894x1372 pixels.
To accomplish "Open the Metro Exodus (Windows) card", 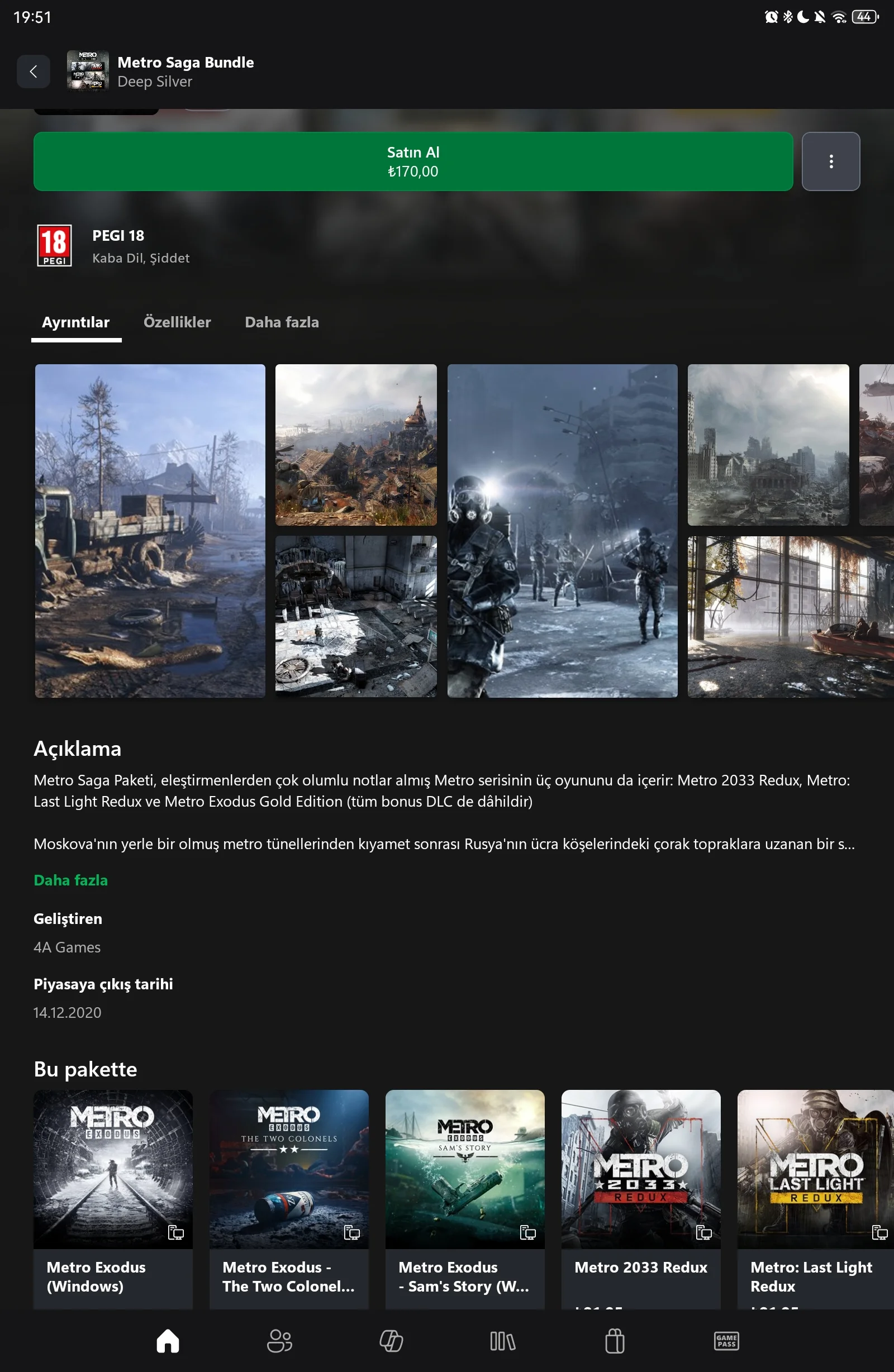I will 113,1199.
